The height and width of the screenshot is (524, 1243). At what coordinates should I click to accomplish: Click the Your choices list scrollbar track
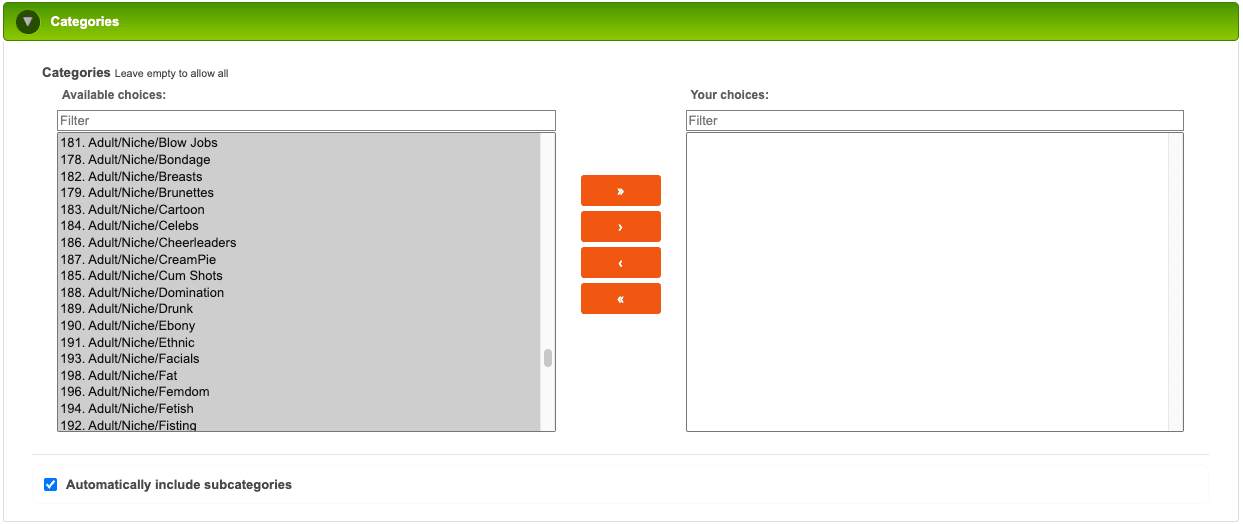pyautogui.click(x=1175, y=282)
